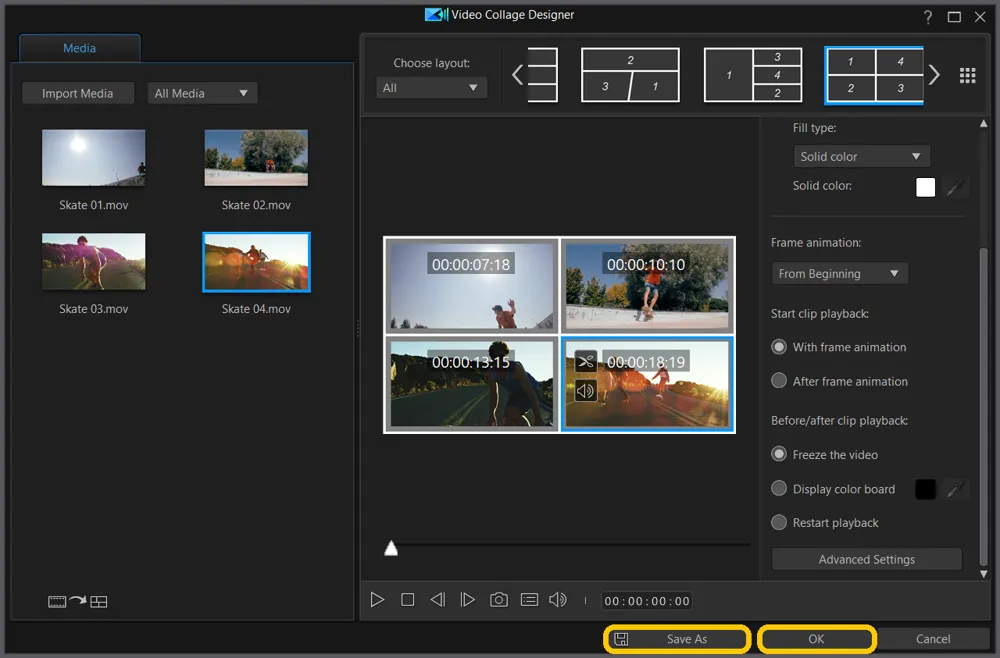Pick color board color with eyedropper
The width and height of the screenshot is (1000, 658).
955,489
